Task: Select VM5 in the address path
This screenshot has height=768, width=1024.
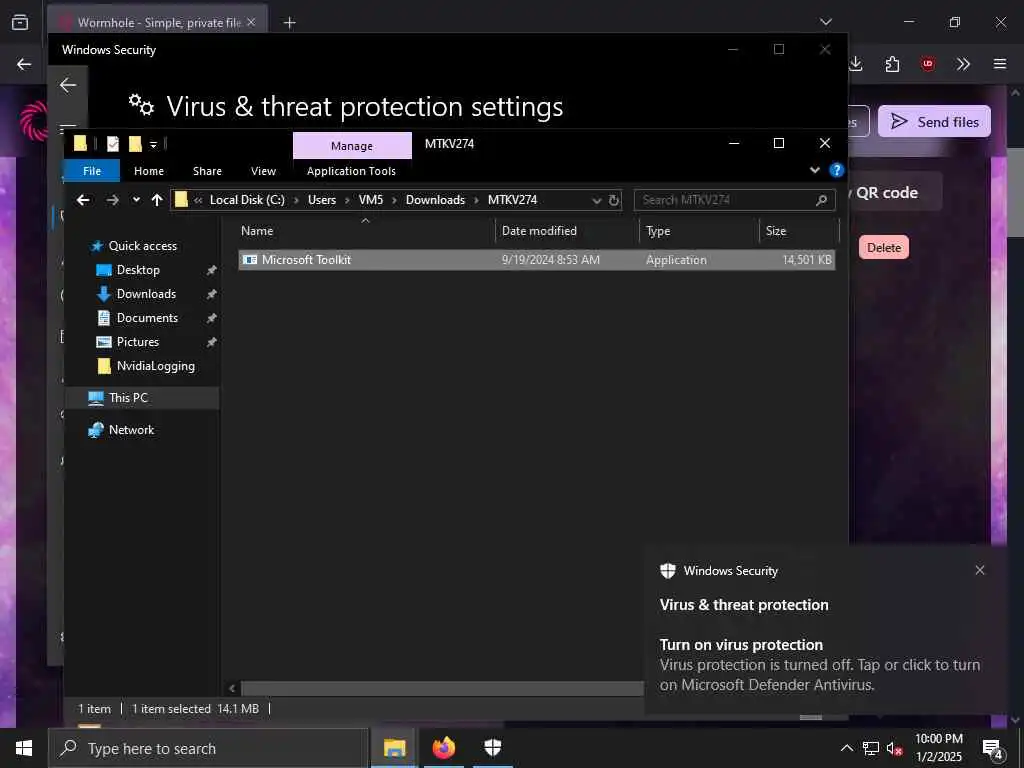Action: (370, 200)
